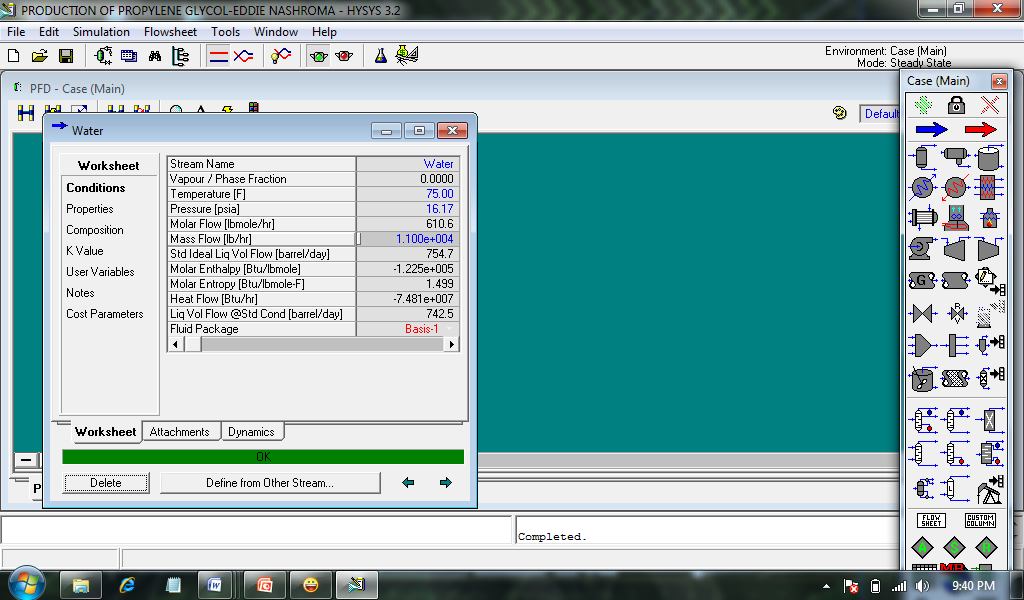Viewport: 1024px width, 600px height.
Task: Click right arrow of worksheet horizontal scrollbar
Action: point(451,344)
